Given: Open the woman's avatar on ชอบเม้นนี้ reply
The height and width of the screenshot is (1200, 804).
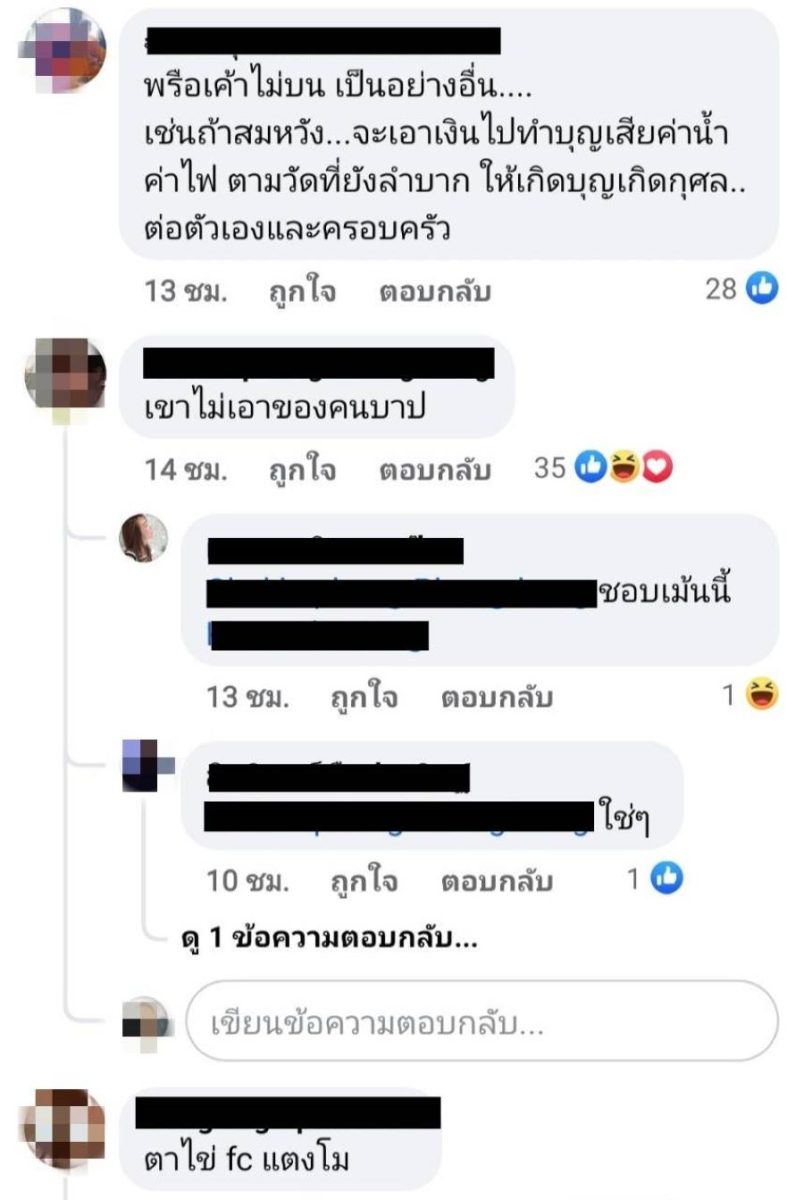Looking at the screenshot, I should point(144,539).
